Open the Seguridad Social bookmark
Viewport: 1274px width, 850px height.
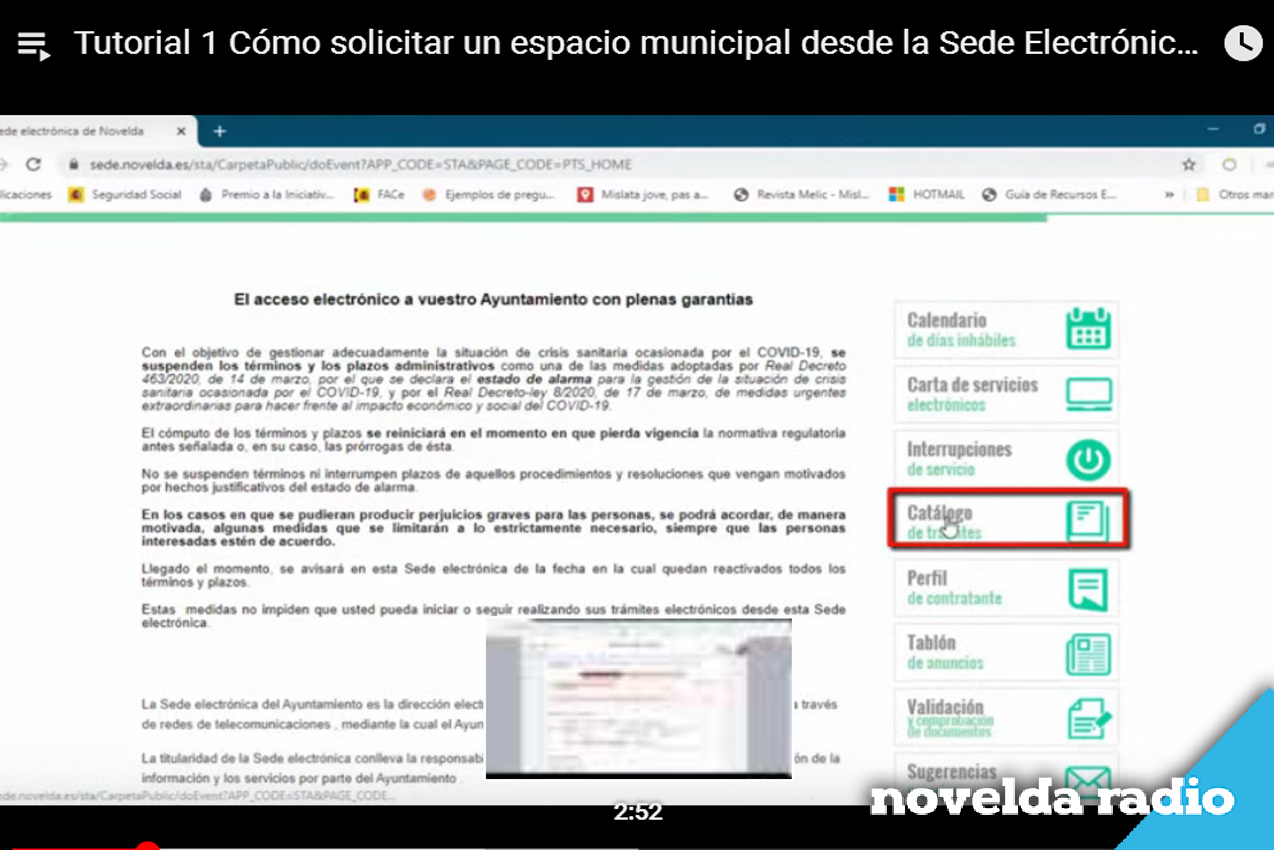pos(125,195)
